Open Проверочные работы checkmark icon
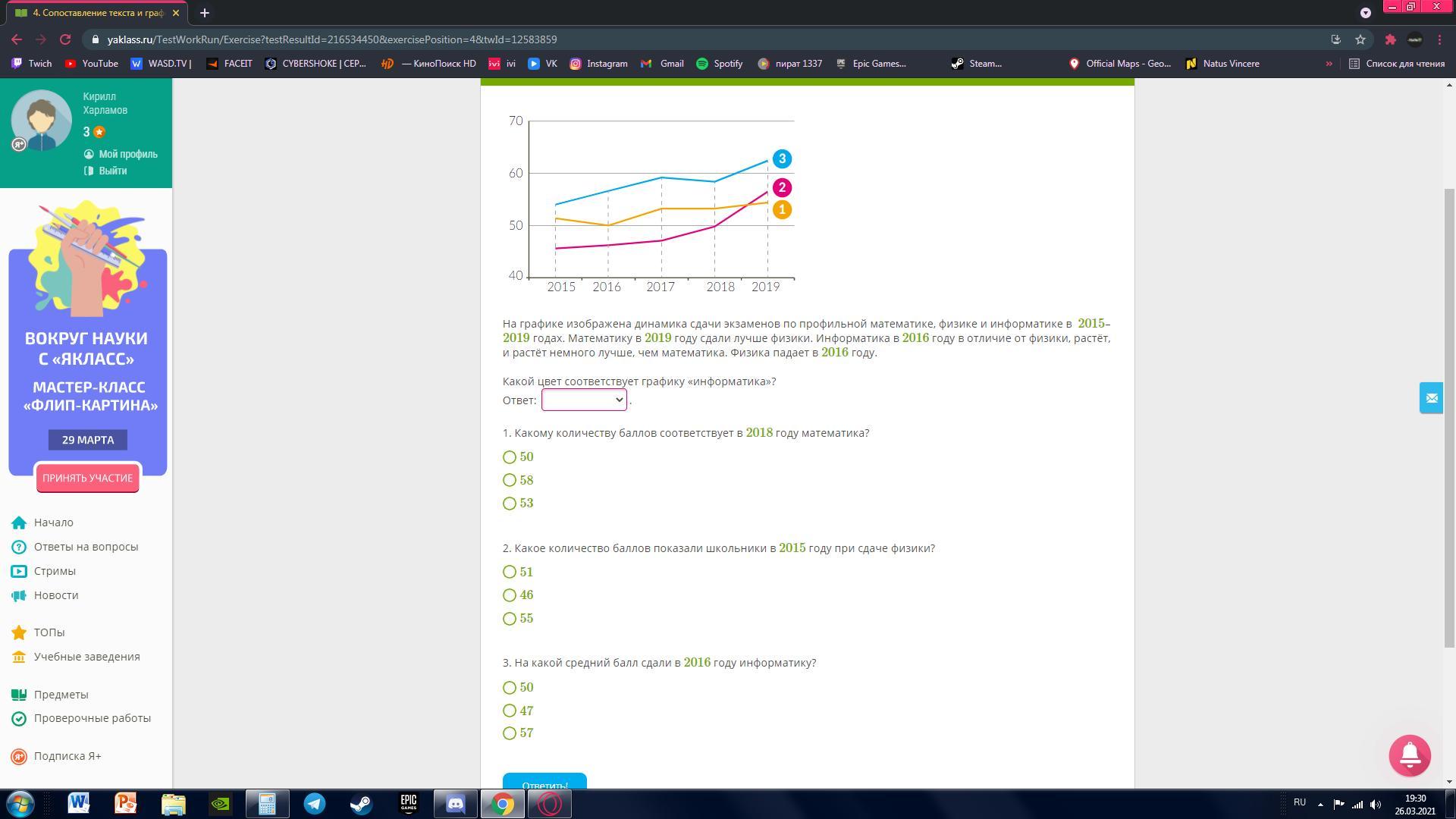Screen dimensions: 1456x819 click(x=19, y=718)
